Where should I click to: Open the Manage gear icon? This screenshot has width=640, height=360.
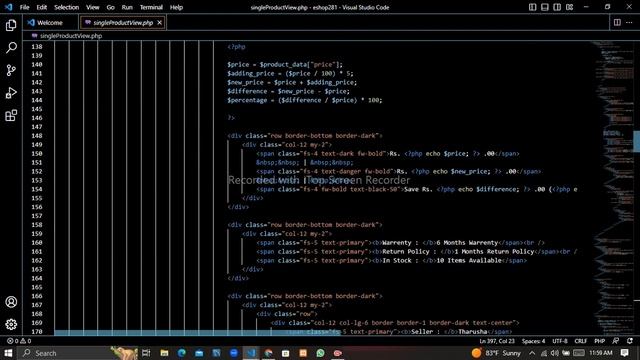11,324
